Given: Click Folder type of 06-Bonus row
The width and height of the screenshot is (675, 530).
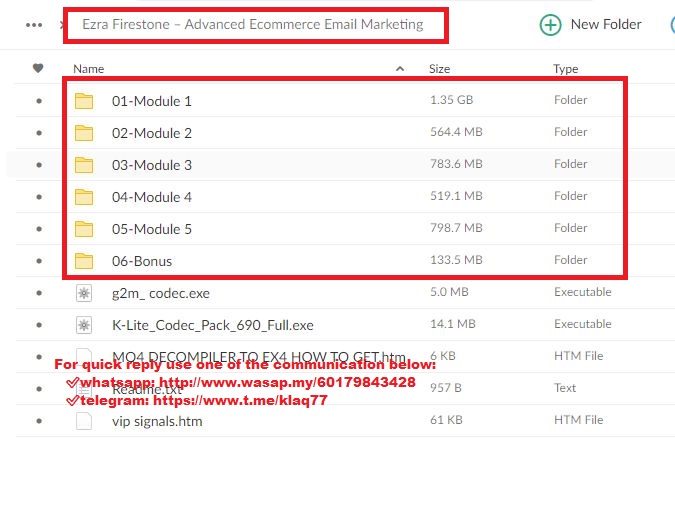Looking at the screenshot, I should click(571, 260).
